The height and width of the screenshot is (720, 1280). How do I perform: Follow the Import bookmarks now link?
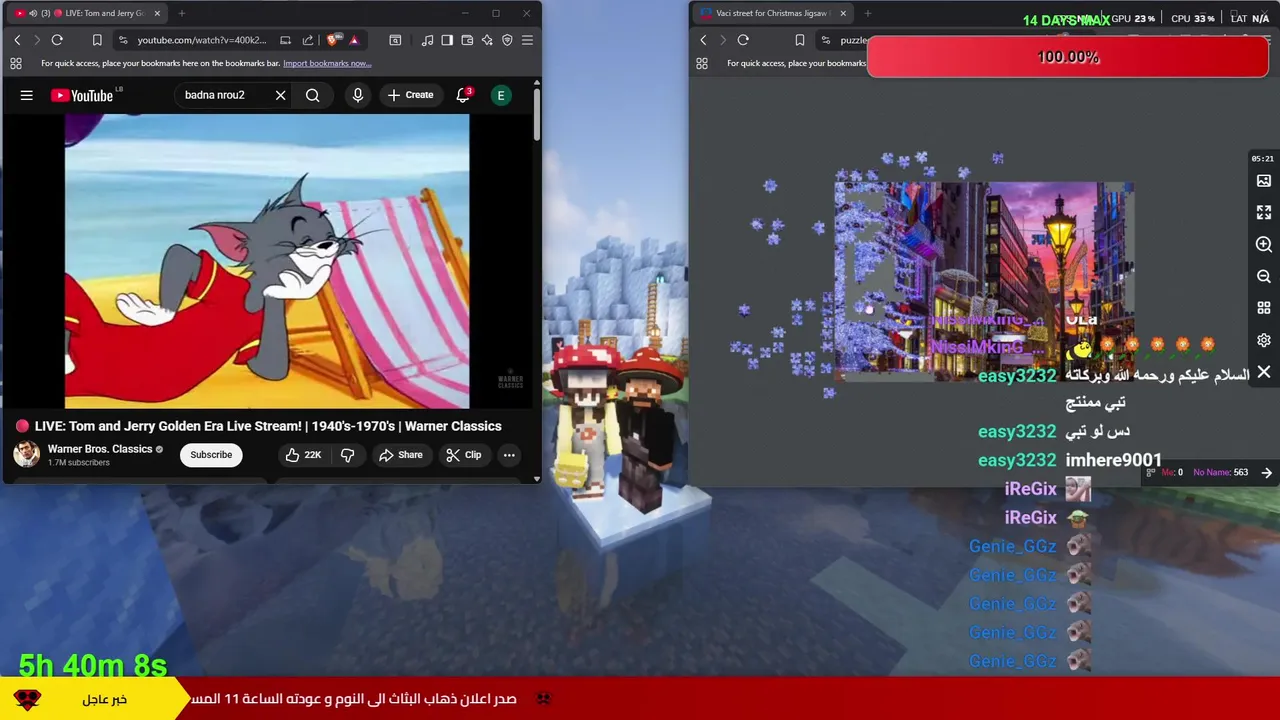click(x=327, y=63)
